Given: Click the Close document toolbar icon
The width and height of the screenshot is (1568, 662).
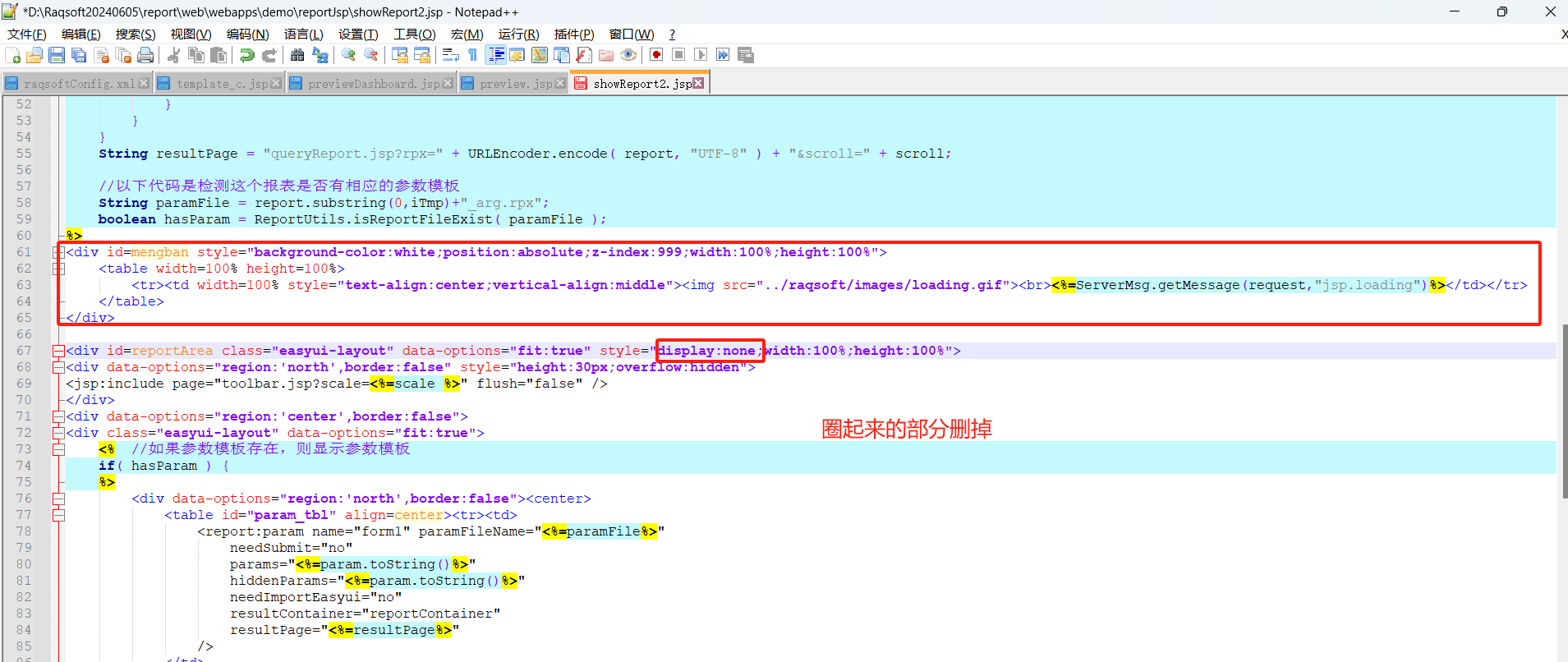Looking at the screenshot, I should (x=102, y=55).
